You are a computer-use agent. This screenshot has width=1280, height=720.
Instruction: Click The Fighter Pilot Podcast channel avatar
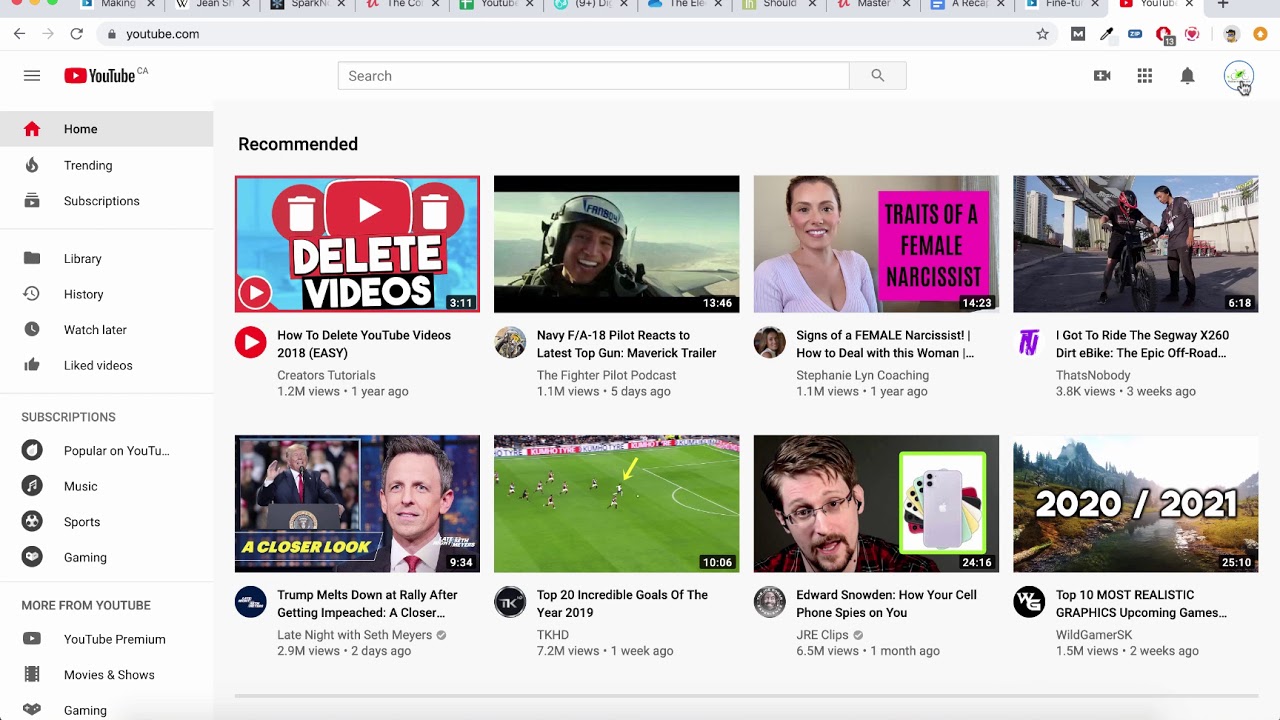pyautogui.click(x=510, y=343)
